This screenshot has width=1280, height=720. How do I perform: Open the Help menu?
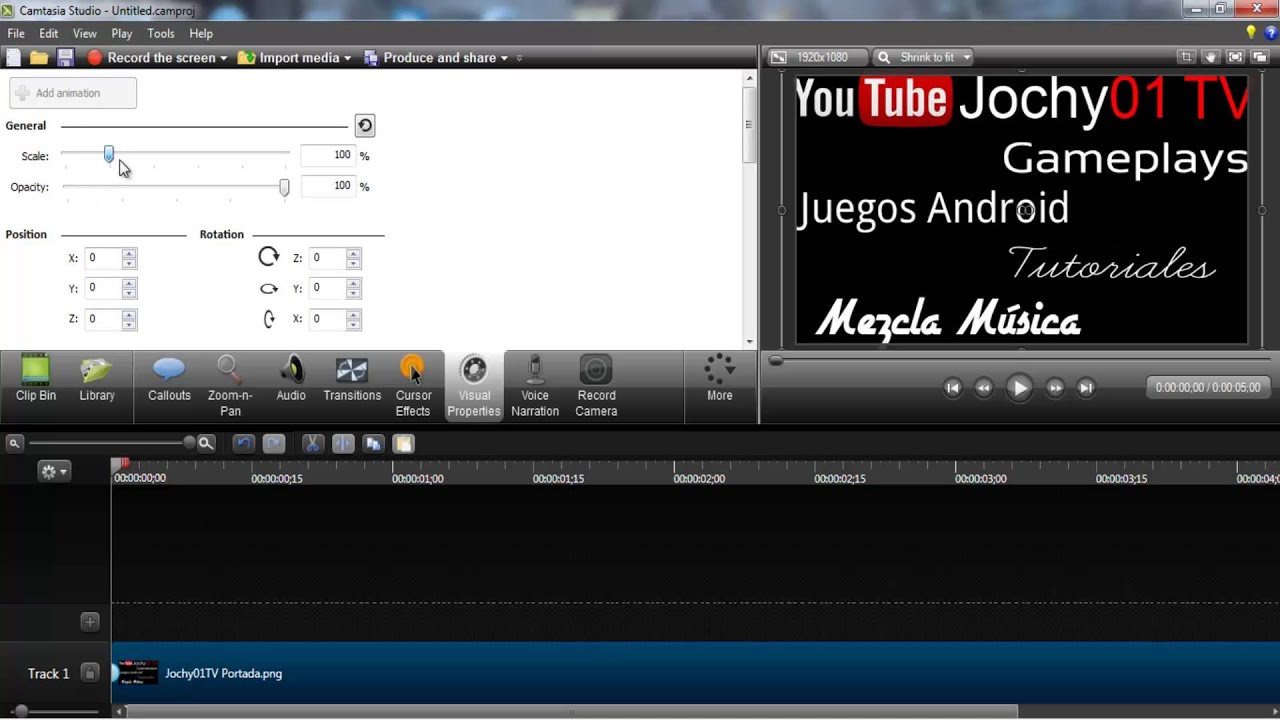click(x=201, y=33)
